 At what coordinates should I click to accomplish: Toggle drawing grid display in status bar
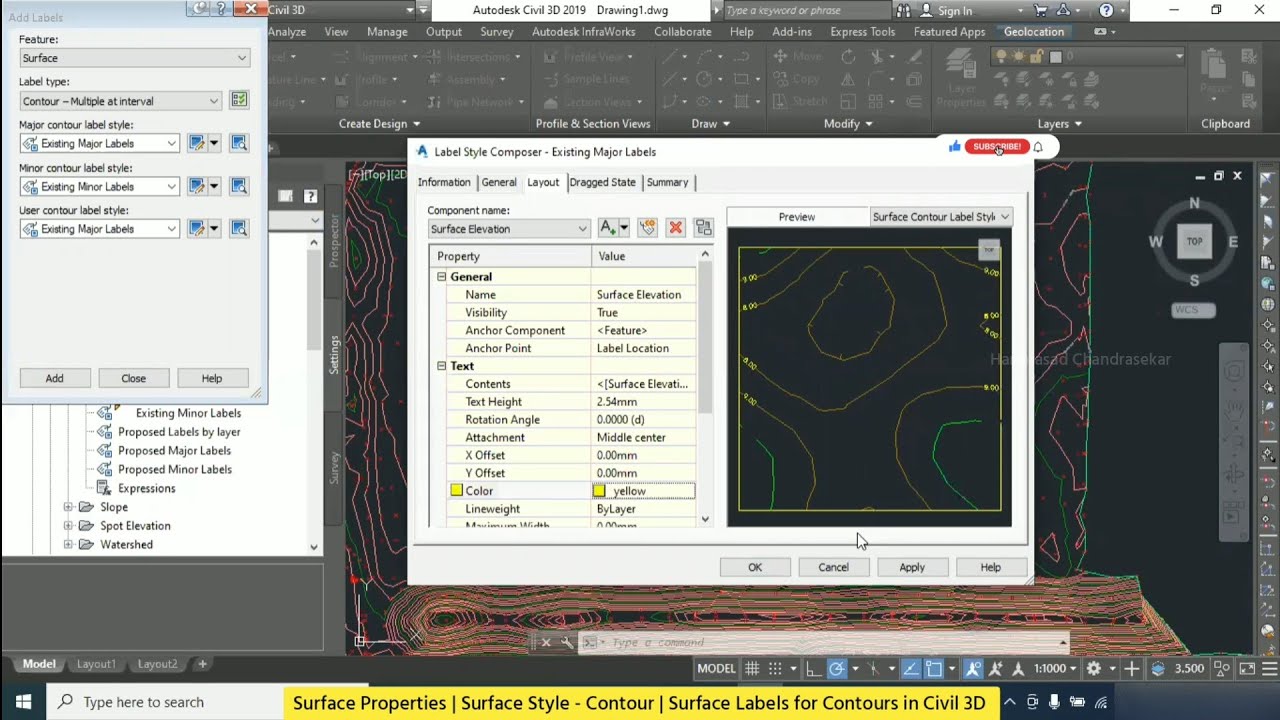(752, 668)
